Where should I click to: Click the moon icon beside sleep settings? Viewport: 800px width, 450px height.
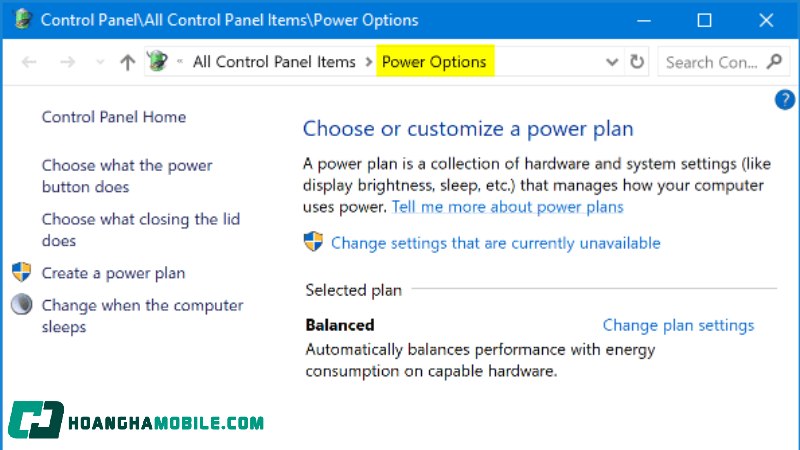click(x=21, y=305)
